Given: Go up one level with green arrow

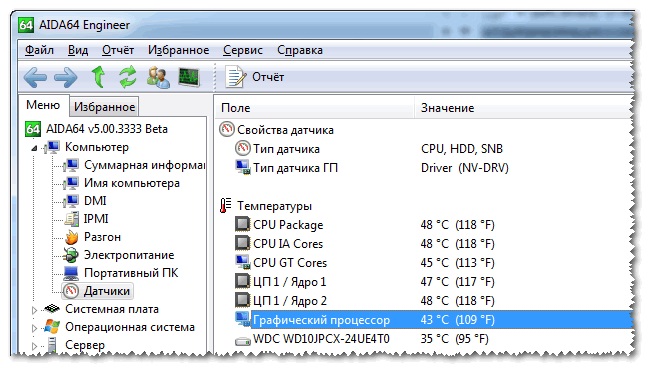Looking at the screenshot, I should 98,77.
